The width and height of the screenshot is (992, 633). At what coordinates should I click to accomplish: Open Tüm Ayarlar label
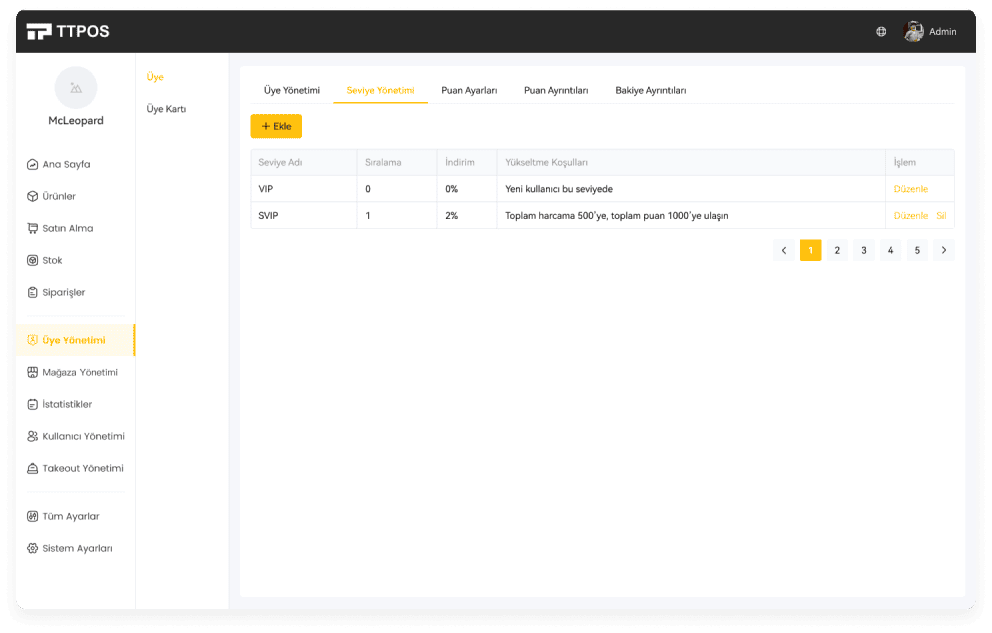(71, 517)
